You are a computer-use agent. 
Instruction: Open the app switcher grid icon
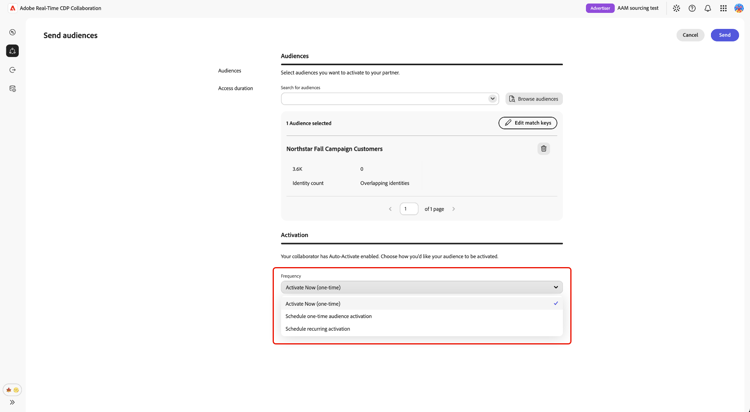(723, 8)
